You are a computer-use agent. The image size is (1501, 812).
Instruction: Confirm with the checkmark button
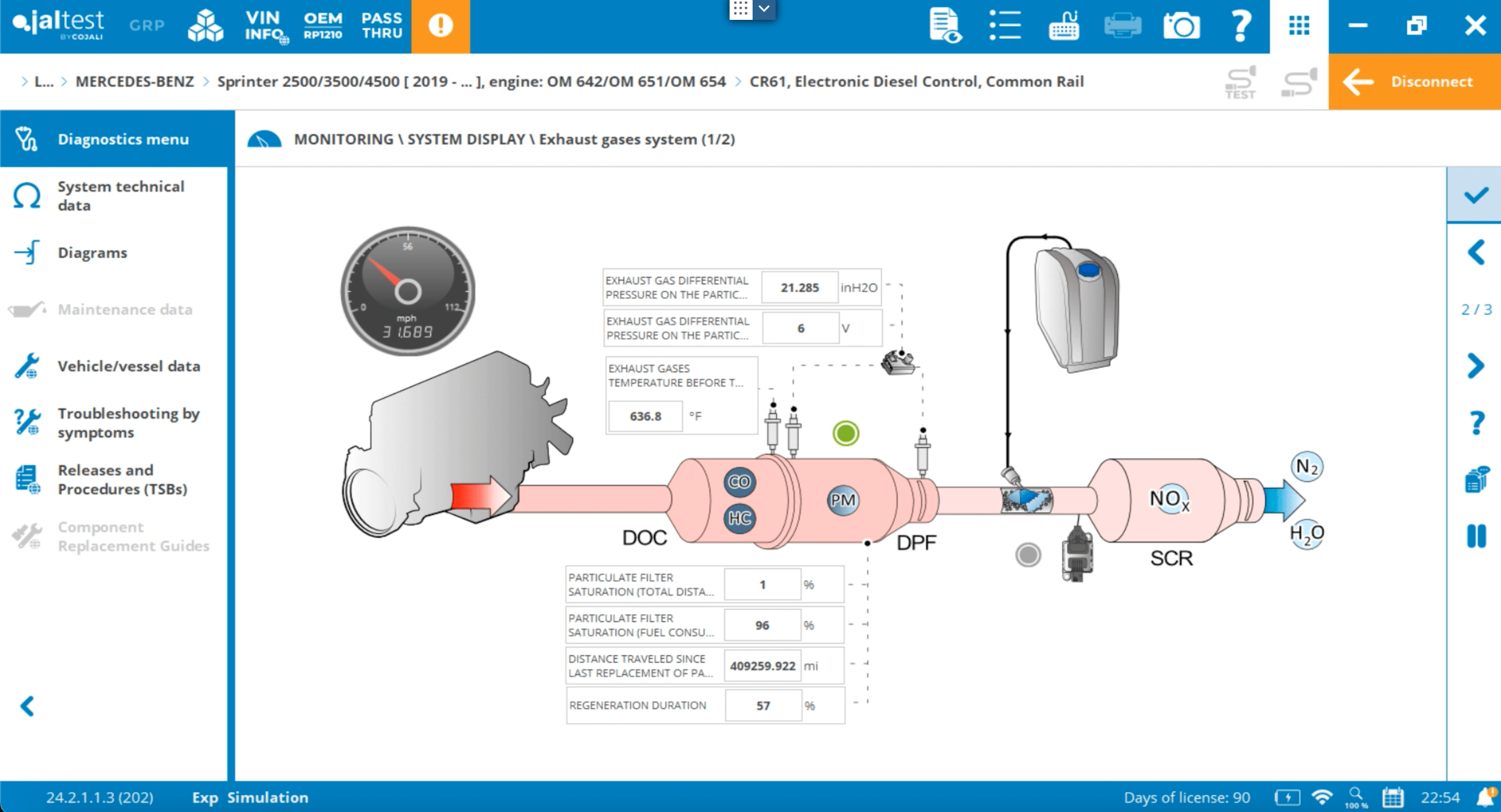tap(1475, 195)
